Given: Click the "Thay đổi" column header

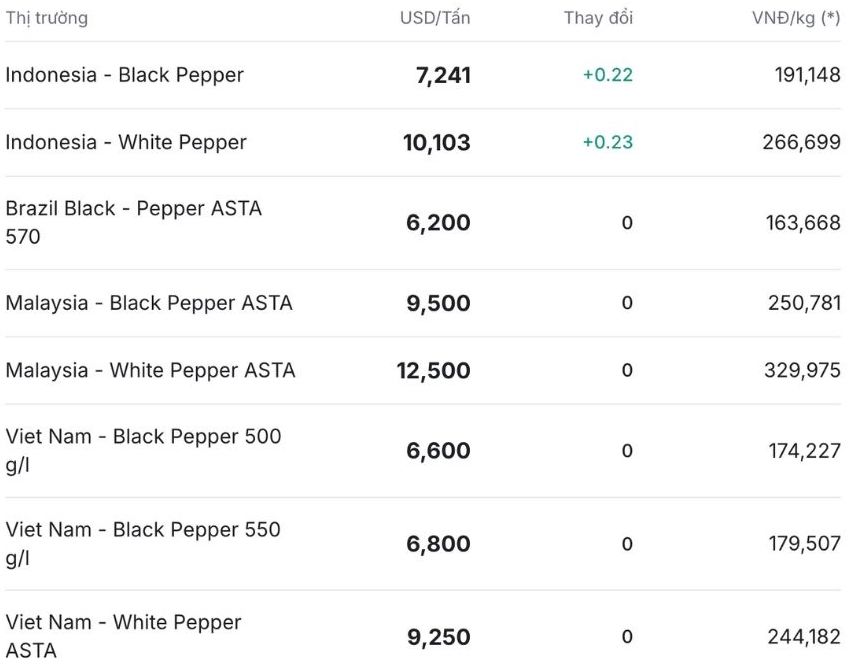Looking at the screenshot, I should pyautogui.click(x=598, y=18).
